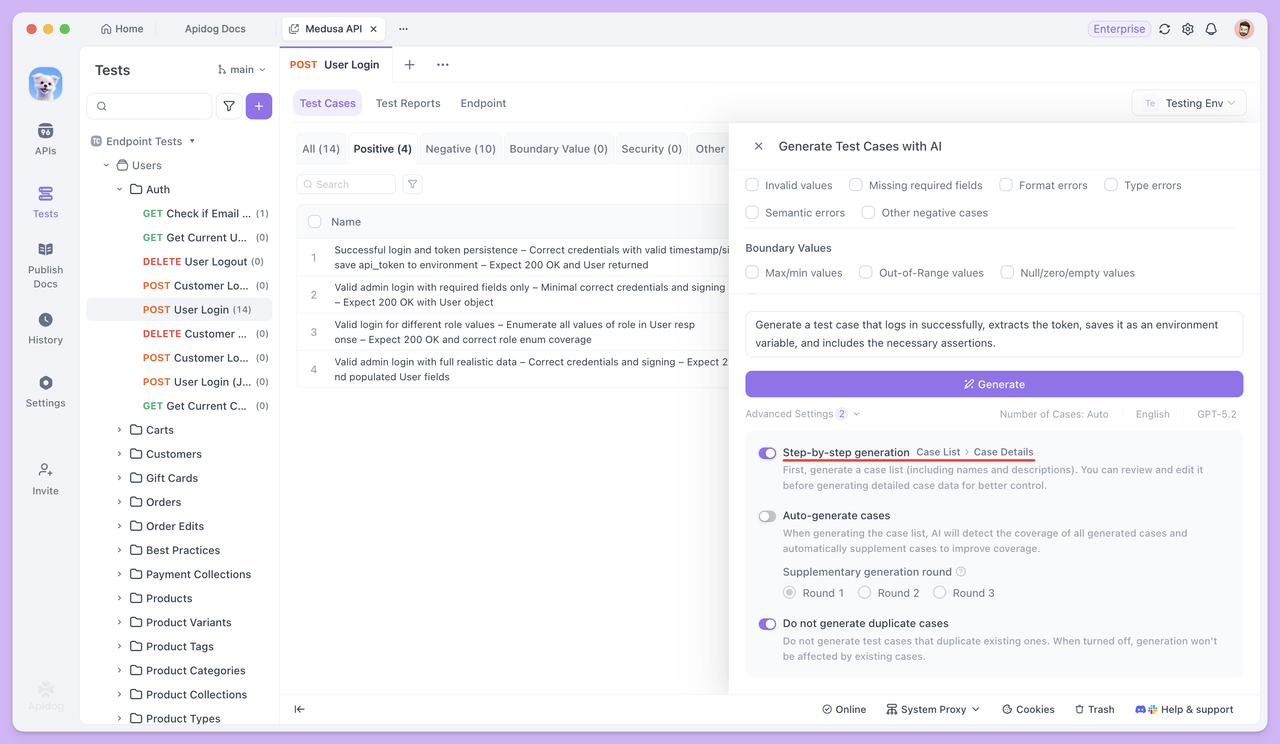Click the purple Generate button
Image resolution: width=1280 pixels, height=744 pixels.
(994, 384)
